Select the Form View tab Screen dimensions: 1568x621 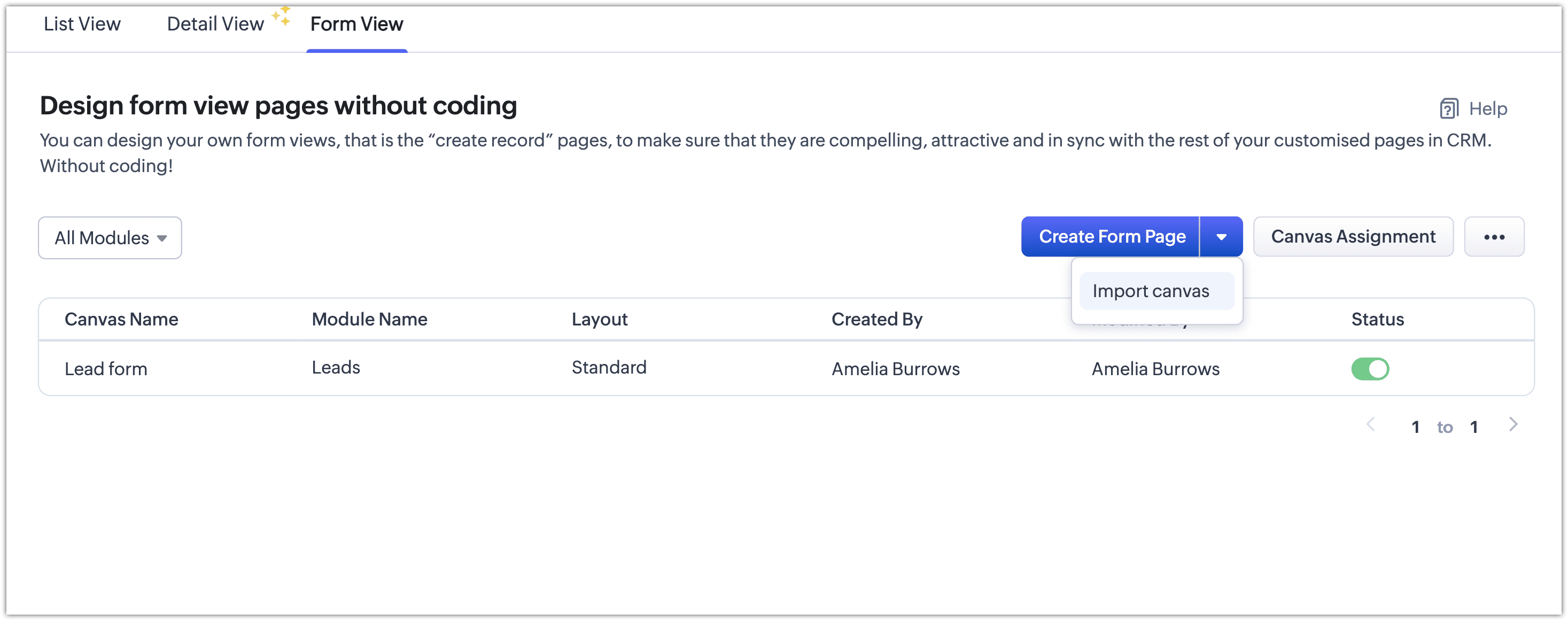coord(356,25)
